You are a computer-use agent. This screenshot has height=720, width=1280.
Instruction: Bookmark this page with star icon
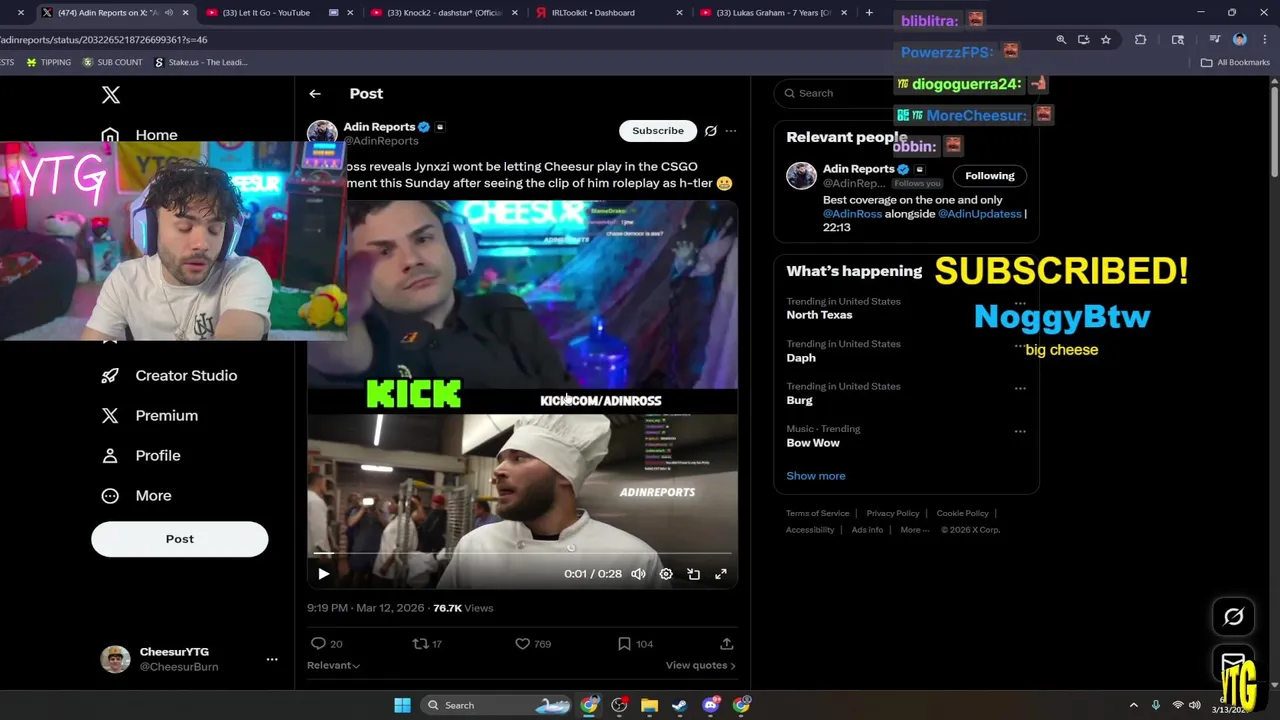[x=1106, y=40]
